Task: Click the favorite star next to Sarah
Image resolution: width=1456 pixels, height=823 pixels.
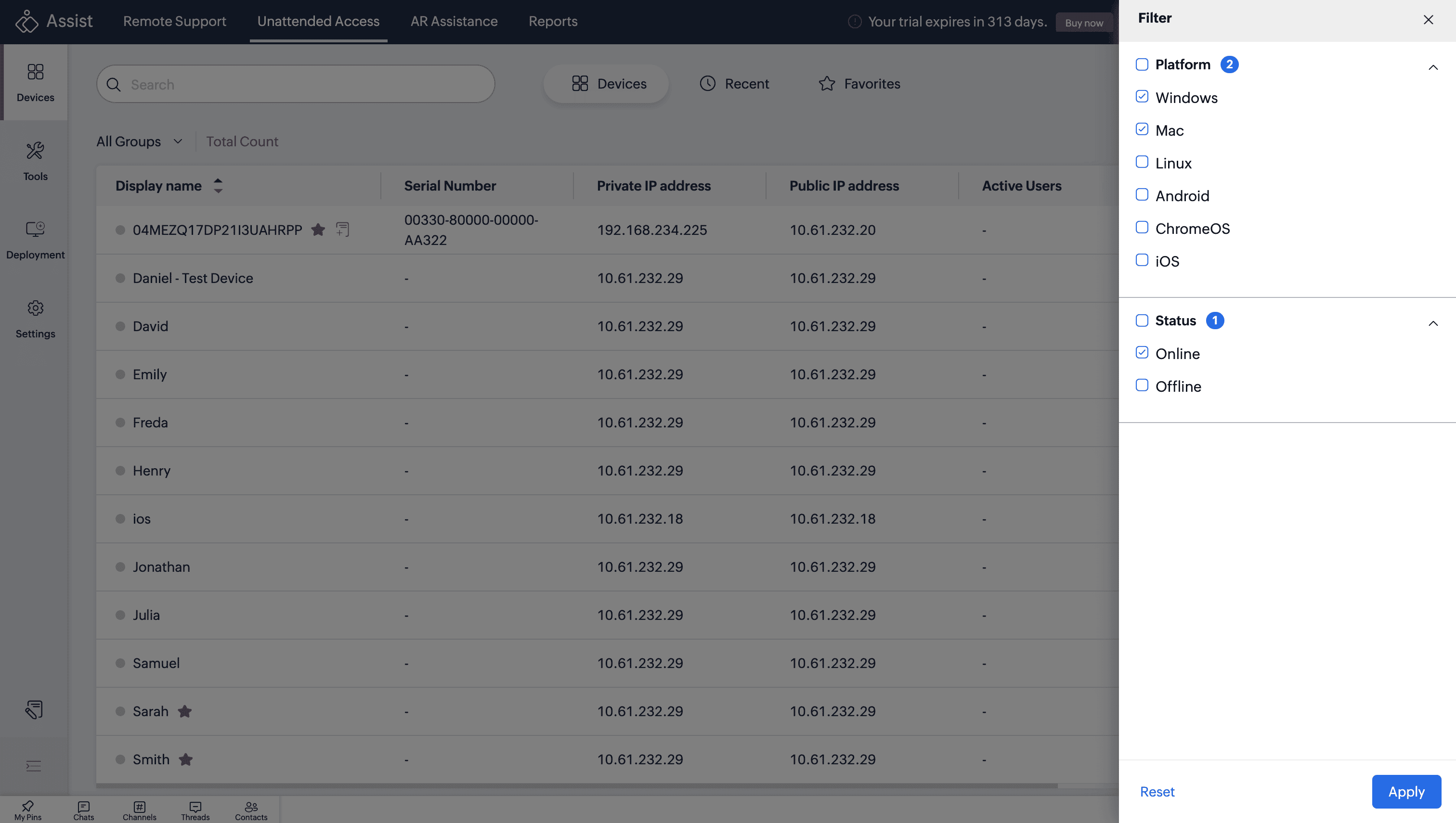Action: click(185, 711)
